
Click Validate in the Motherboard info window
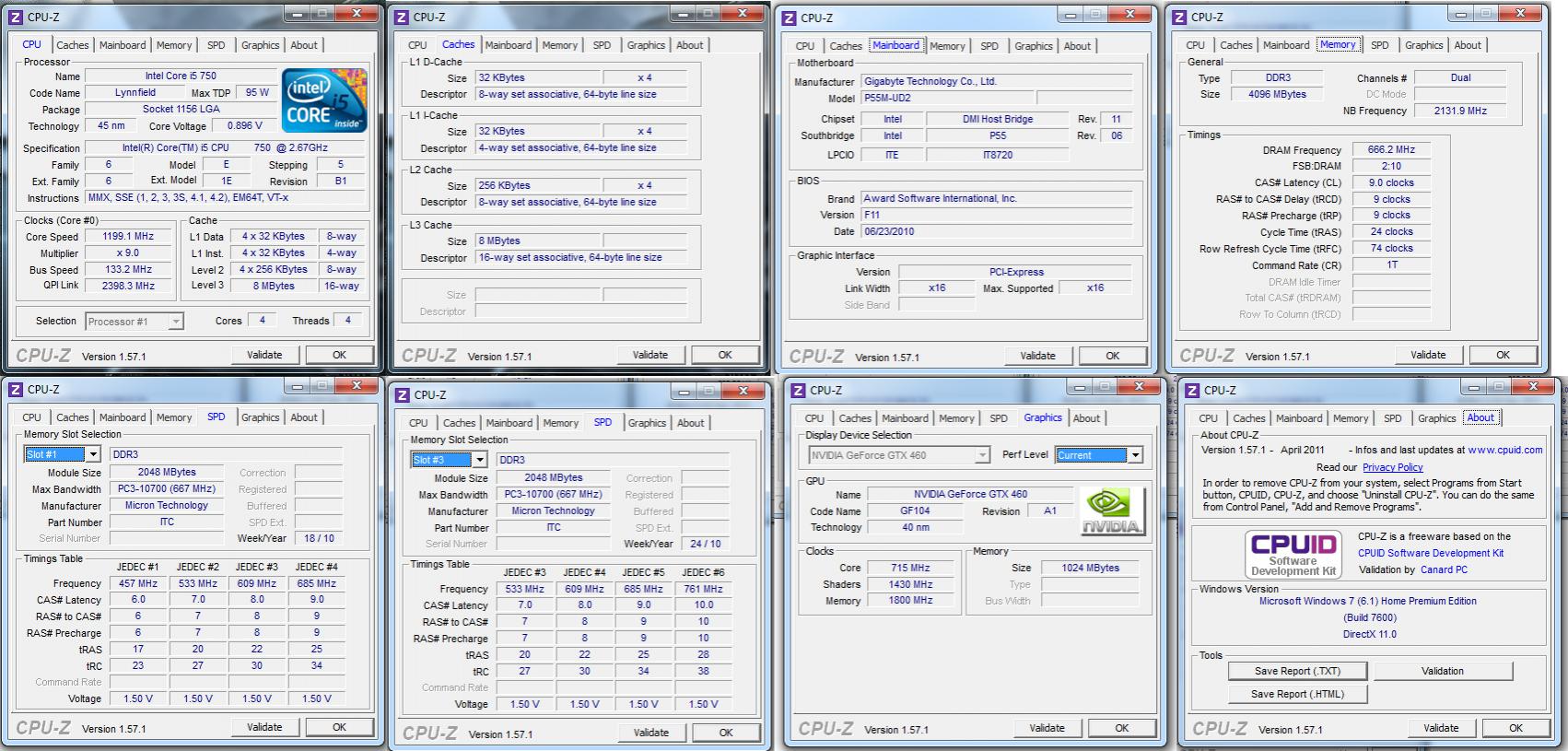pyautogui.click(x=1037, y=356)
